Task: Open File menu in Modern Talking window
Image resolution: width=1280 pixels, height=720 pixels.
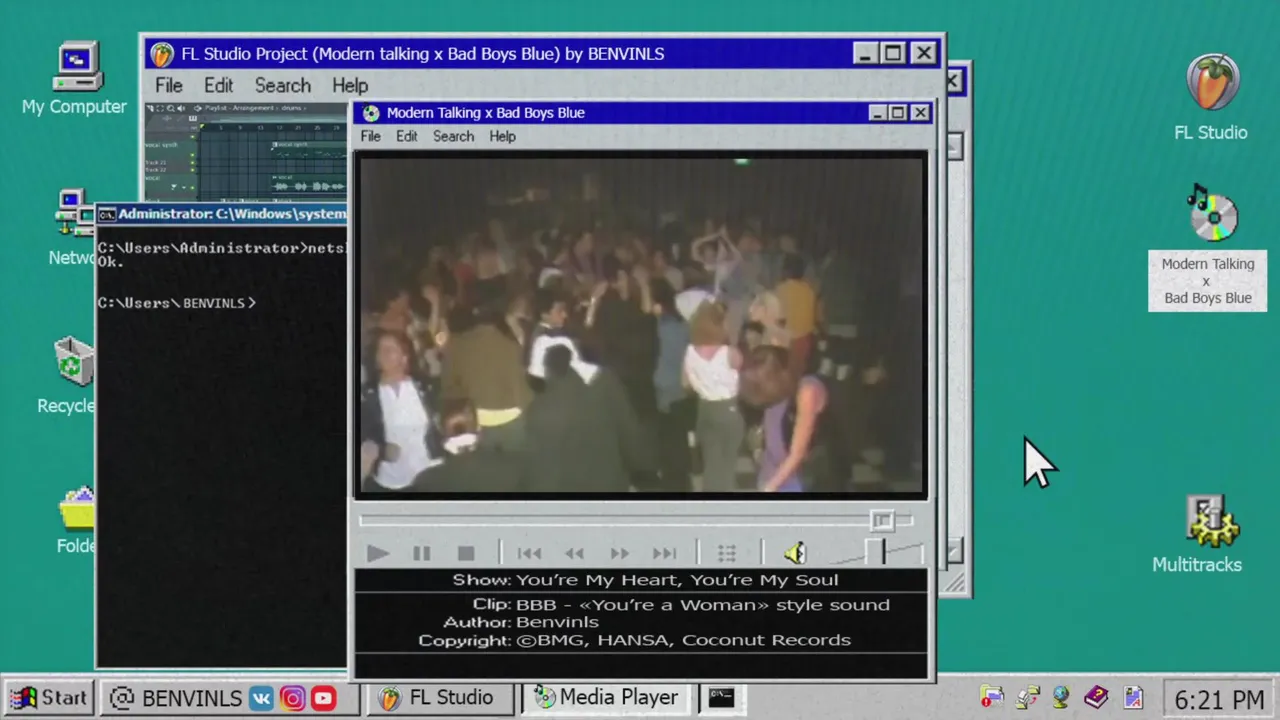Action: 371,136
